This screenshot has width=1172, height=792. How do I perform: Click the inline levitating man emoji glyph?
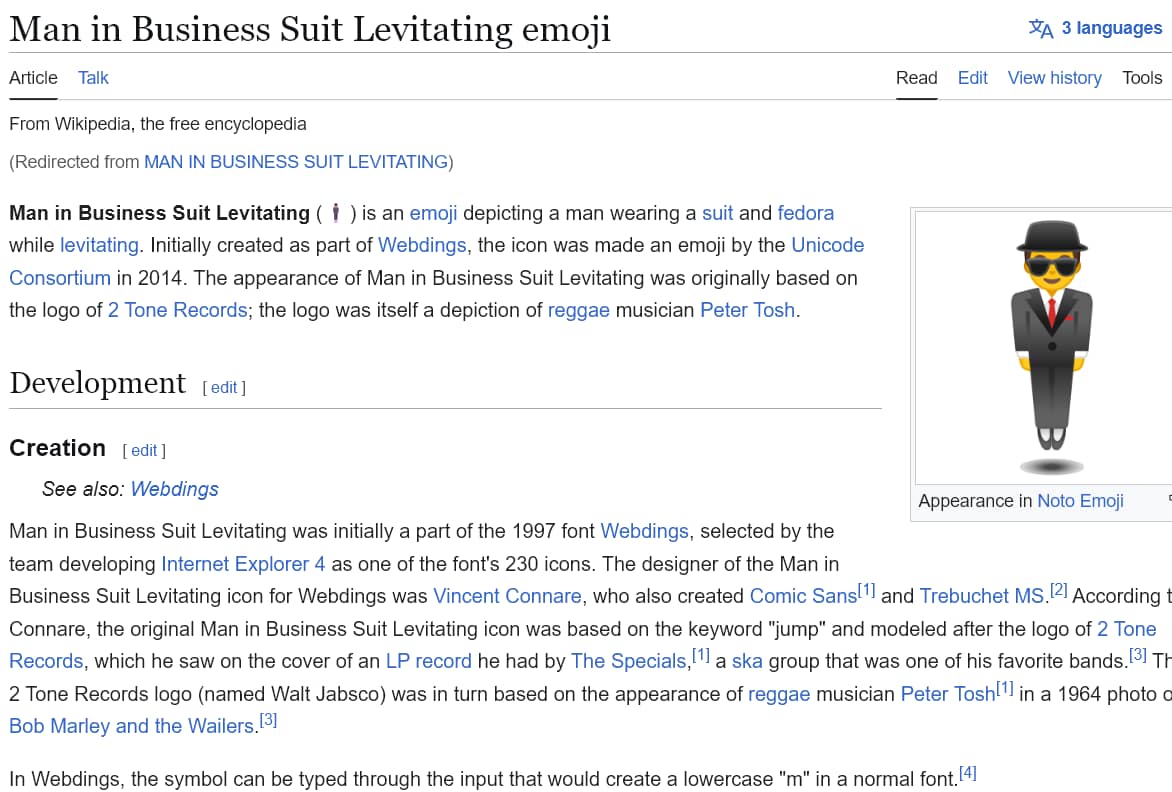click(336, 213)
